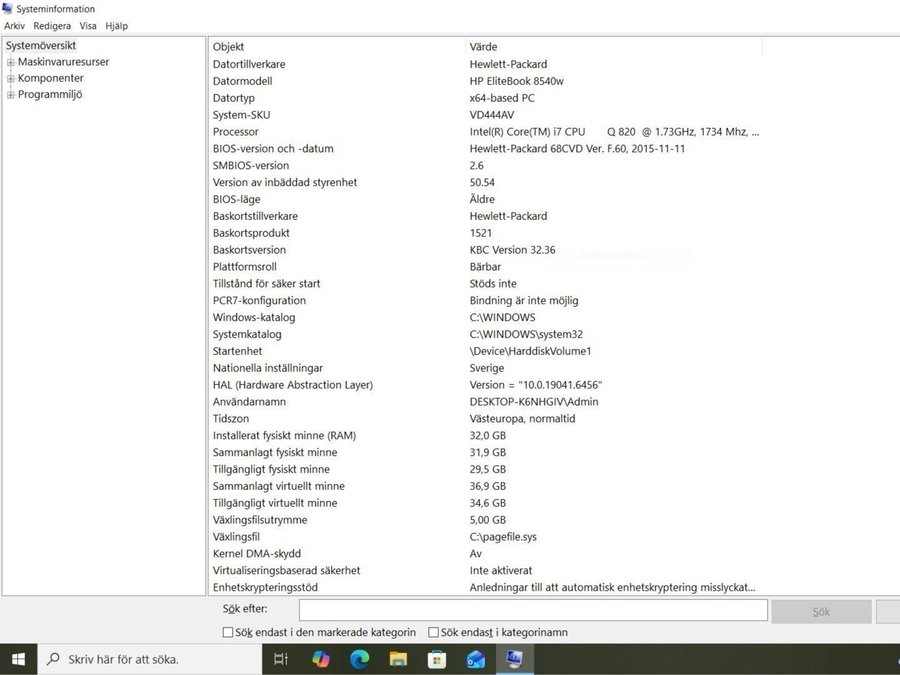
Task: Open the Arkiv menu
Action: tap(14, 26)
